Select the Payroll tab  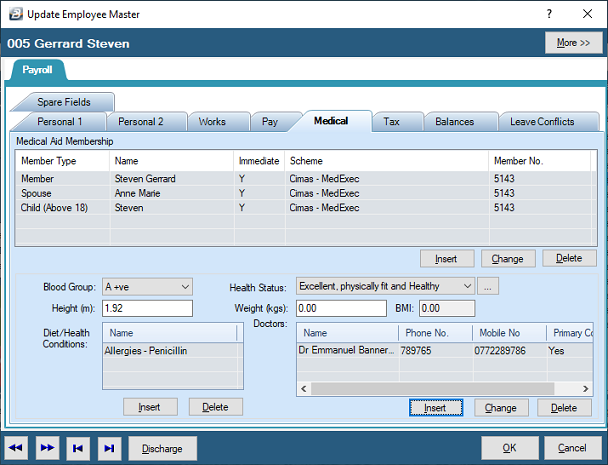point(37,70)
